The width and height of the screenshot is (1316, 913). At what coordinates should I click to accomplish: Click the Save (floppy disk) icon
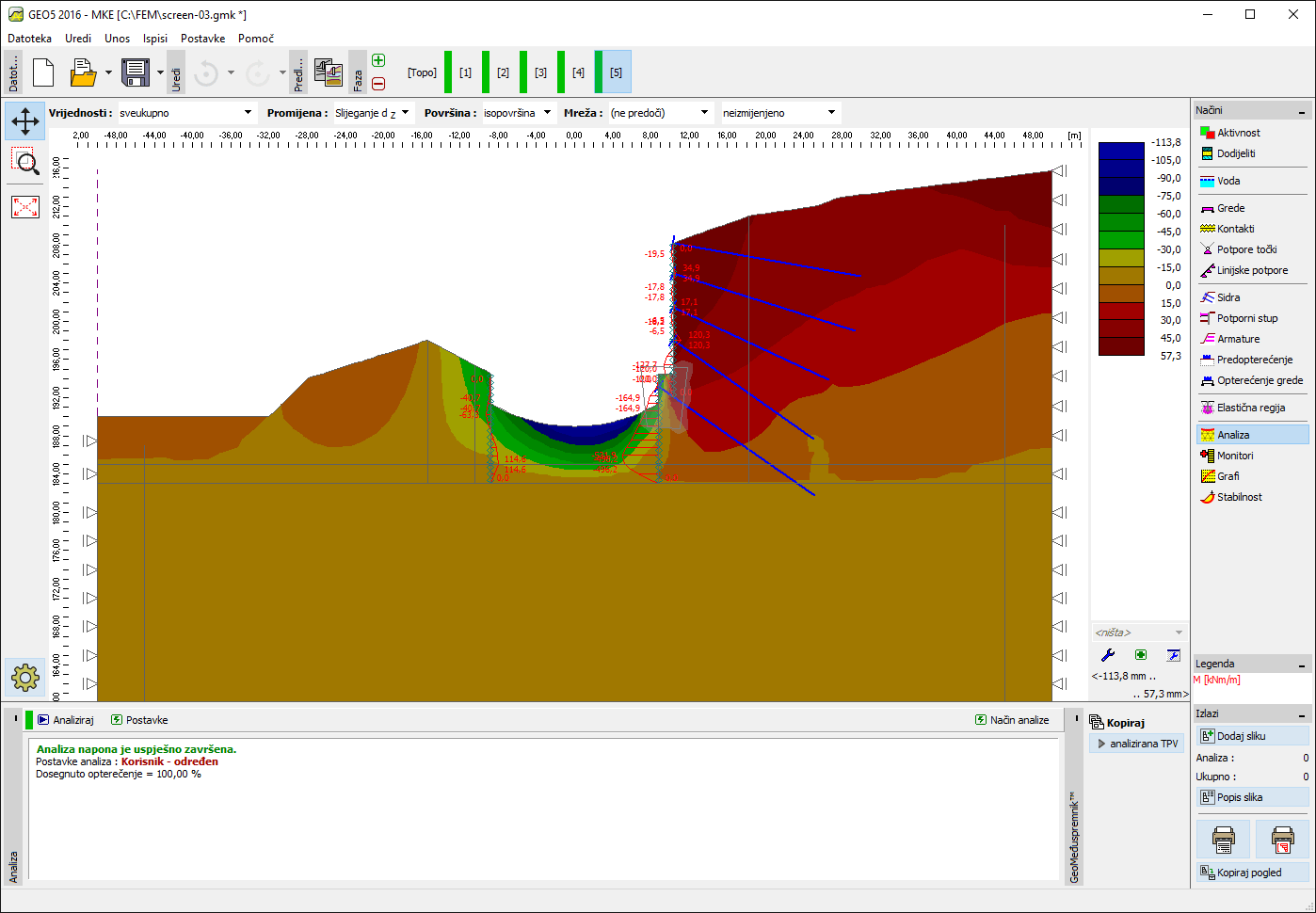[x=136, y=72]
